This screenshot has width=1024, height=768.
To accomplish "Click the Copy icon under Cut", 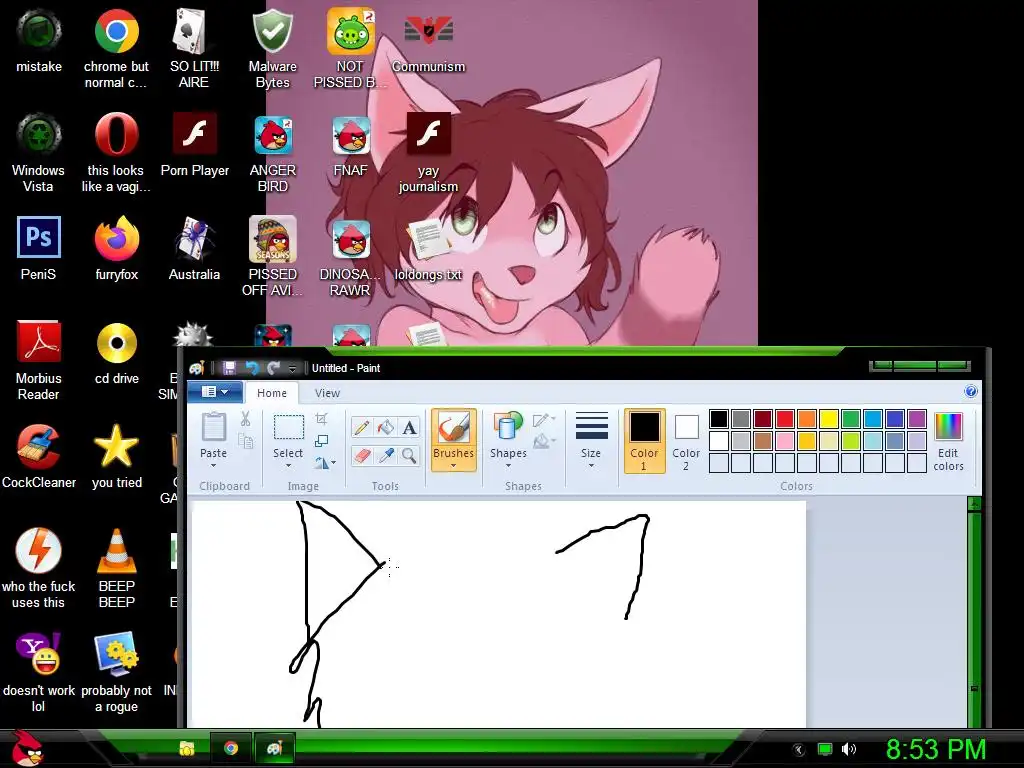I will 246,441.
